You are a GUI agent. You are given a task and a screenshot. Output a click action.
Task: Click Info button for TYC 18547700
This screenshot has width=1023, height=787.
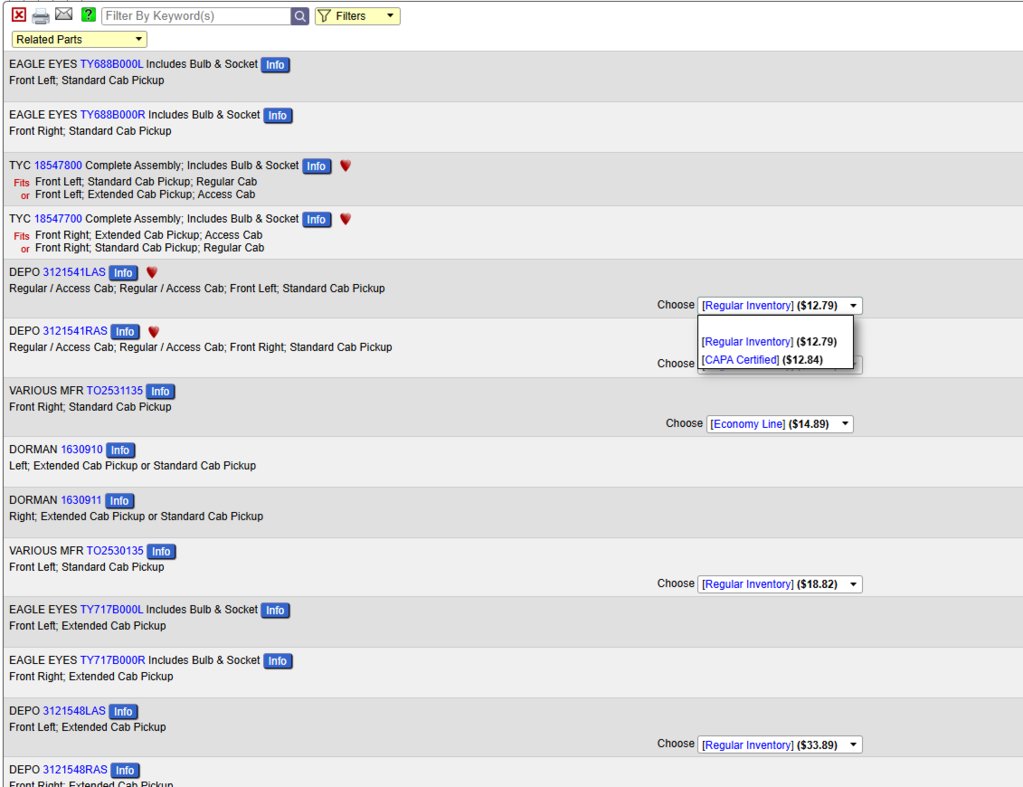coord(316,220)
